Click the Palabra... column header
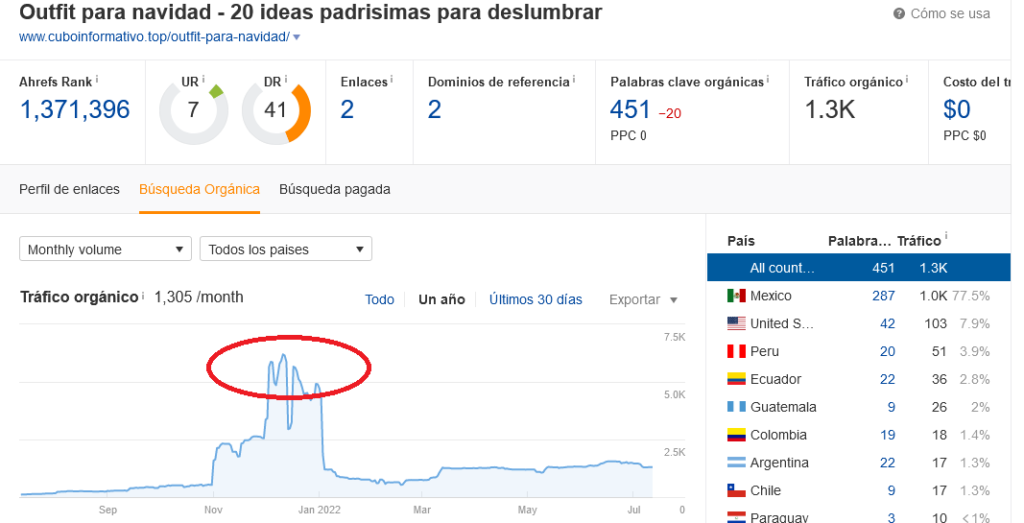Image resolution: width=1024 pixels, height=523 pixels. pyautogui.click(x=859, y=241)
